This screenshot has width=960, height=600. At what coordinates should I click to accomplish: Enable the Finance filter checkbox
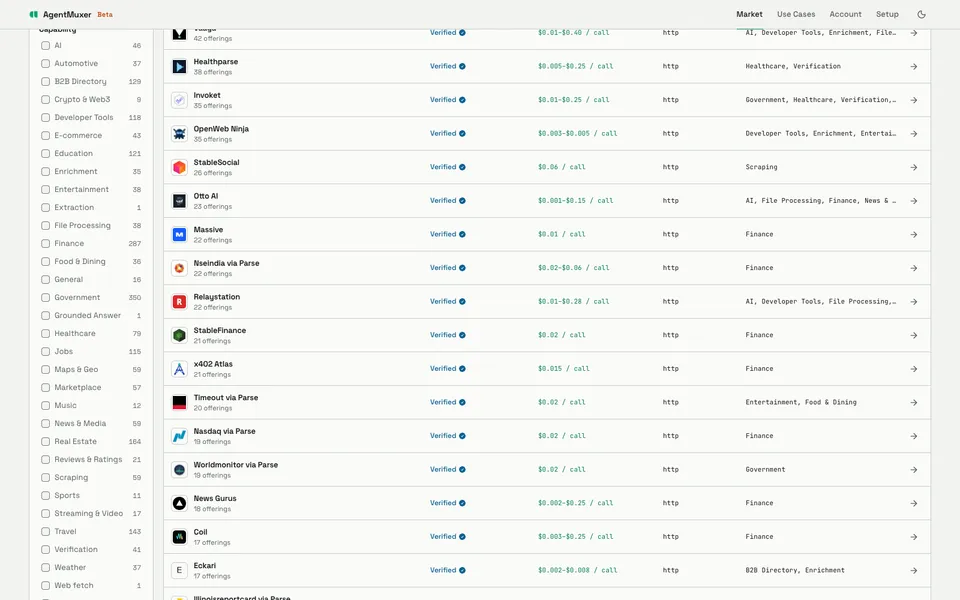pos(45,244)
